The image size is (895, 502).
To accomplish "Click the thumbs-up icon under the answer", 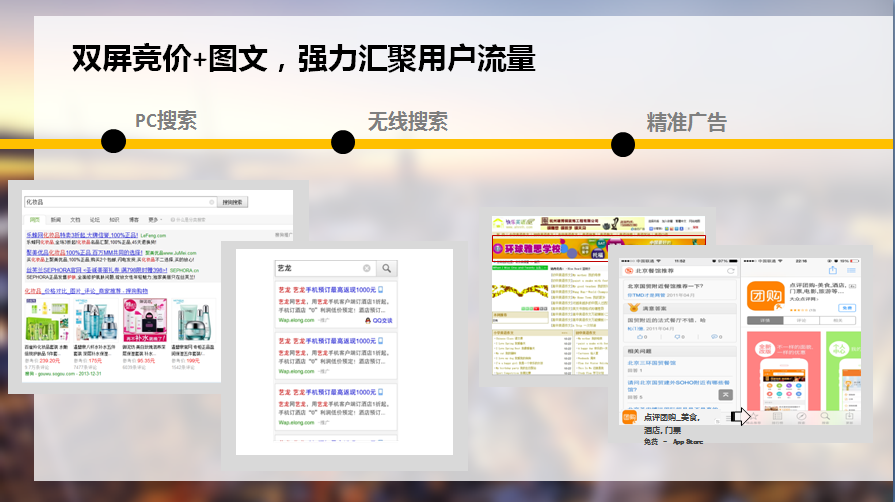I will [642, 337].
